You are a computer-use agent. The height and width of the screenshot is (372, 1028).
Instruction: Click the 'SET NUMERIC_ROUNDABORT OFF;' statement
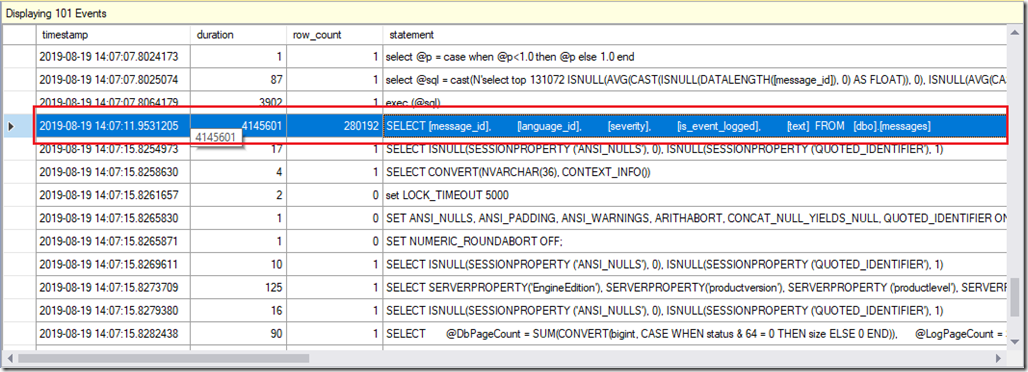pyautogui.click(x=695, y=241)
